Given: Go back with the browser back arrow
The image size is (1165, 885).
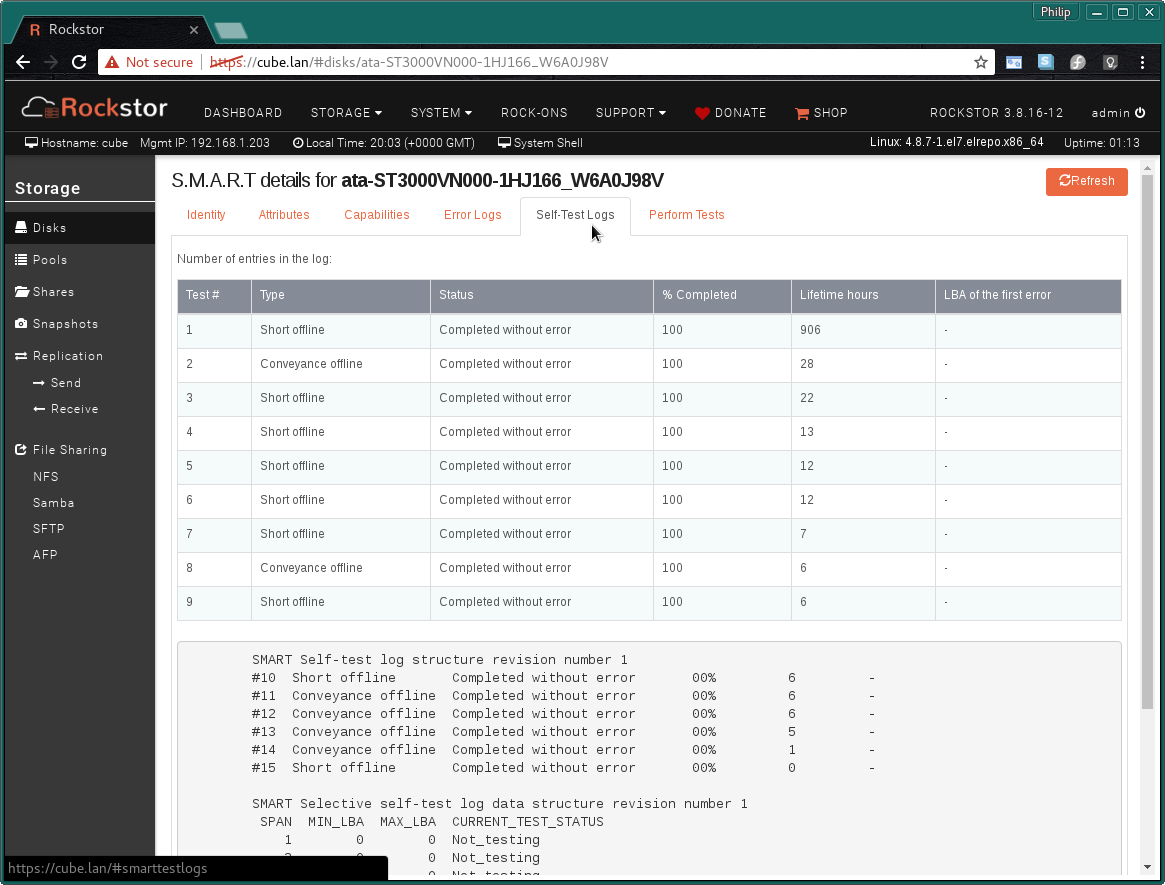Looking at the screenshot, I should (23, 62).
